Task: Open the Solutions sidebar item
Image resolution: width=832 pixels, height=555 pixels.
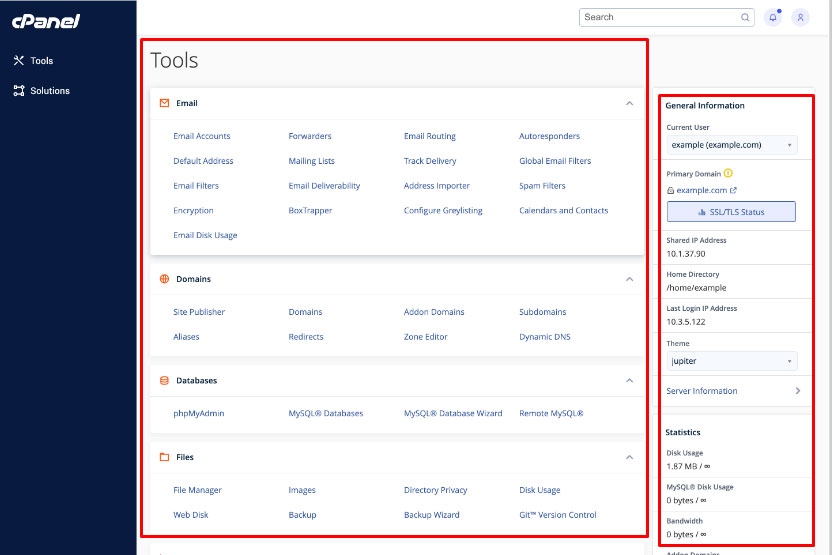Action: coord(41,91)
